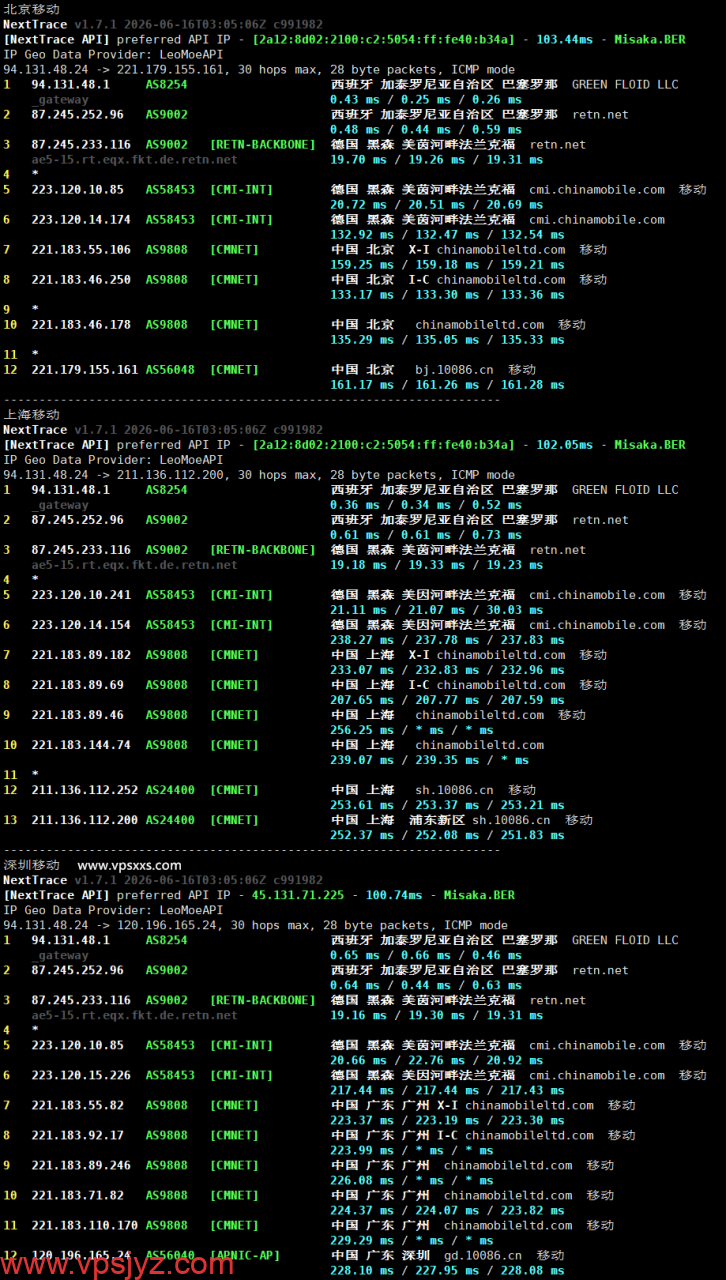This screenshot has height=1280, width=726.
Task: Select hop IP 223.120.14.174
Action: click(81, 219)
